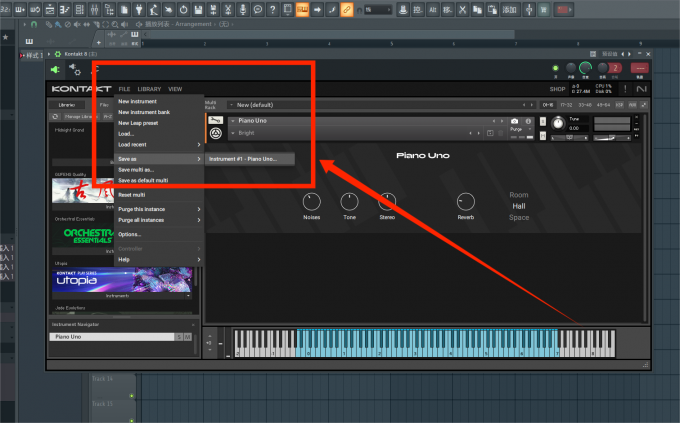
Task: Select the 01-16 rack page tab
Action: [x=548, y=105]
